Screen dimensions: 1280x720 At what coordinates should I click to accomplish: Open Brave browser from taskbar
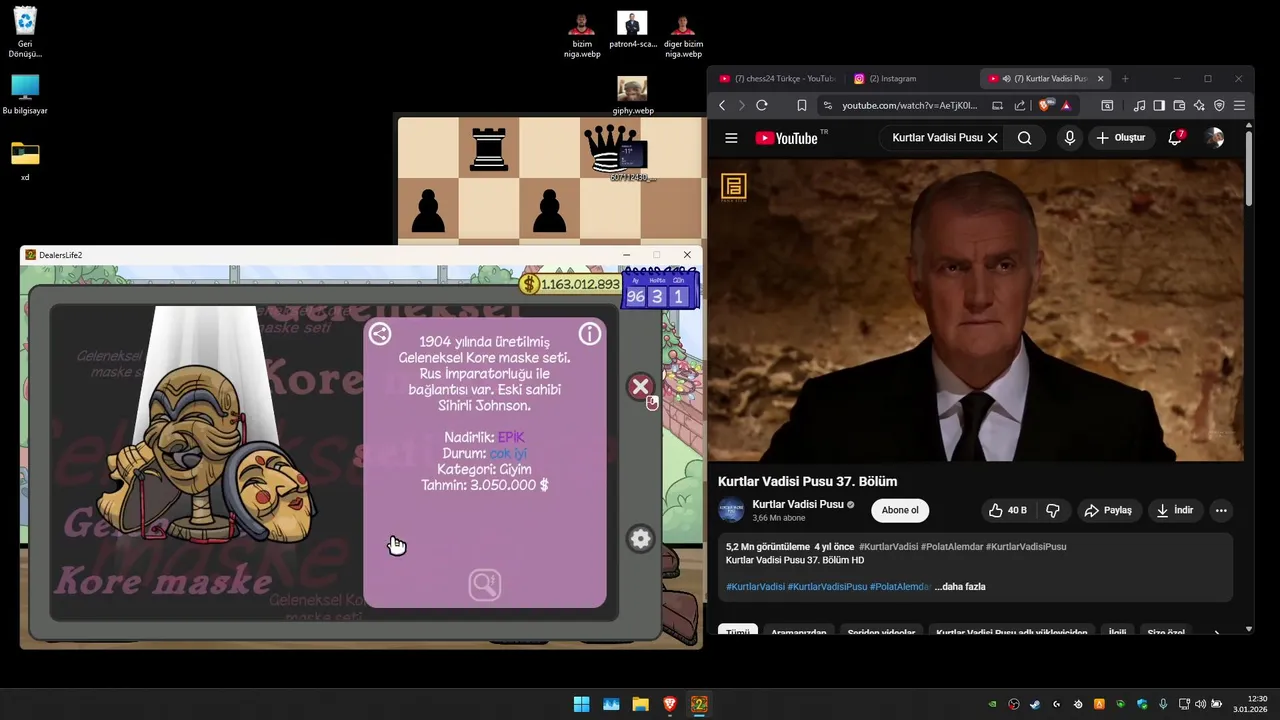[670, 704]
